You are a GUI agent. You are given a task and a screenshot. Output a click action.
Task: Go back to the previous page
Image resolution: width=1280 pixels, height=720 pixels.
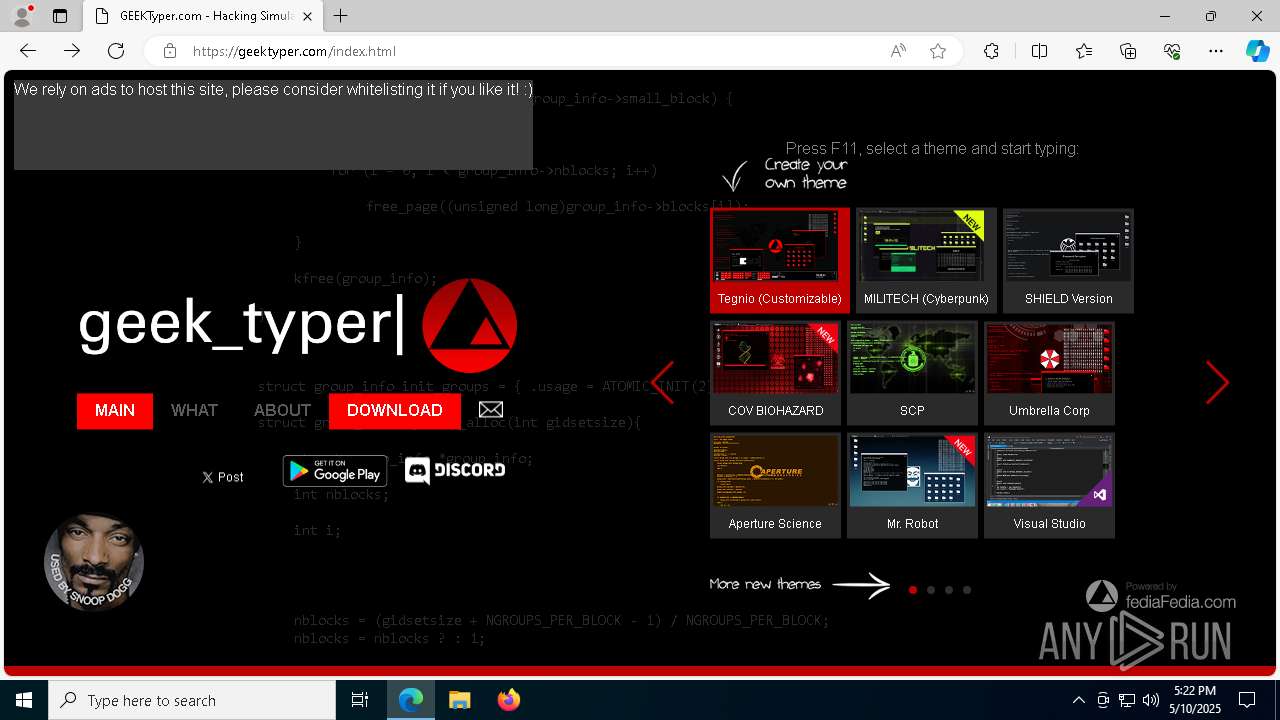pos(28,51)
